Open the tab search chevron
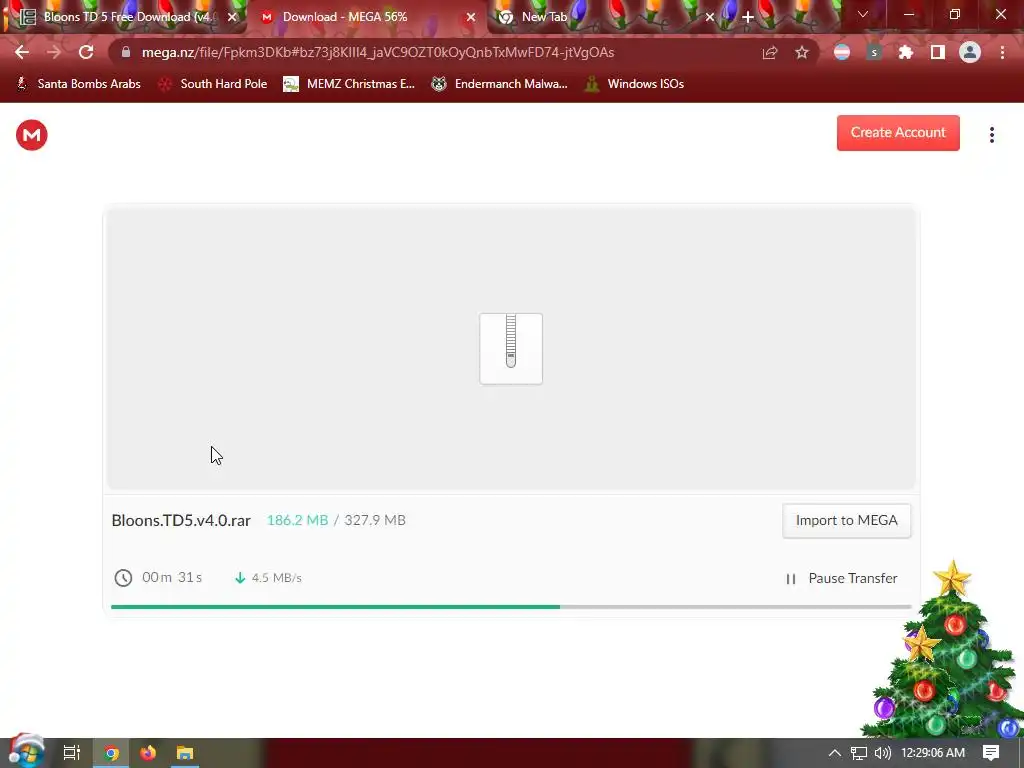Viewport: 1024px width, 768px height. point(863,14)
